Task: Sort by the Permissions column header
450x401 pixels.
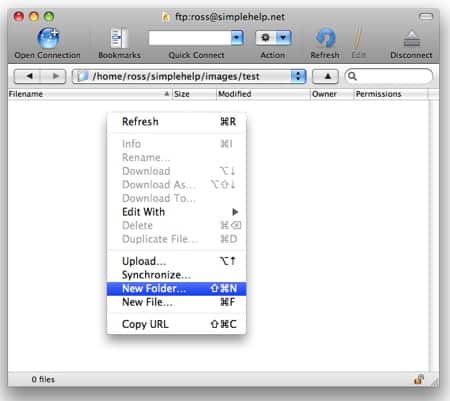Action: tap(391, 94)
